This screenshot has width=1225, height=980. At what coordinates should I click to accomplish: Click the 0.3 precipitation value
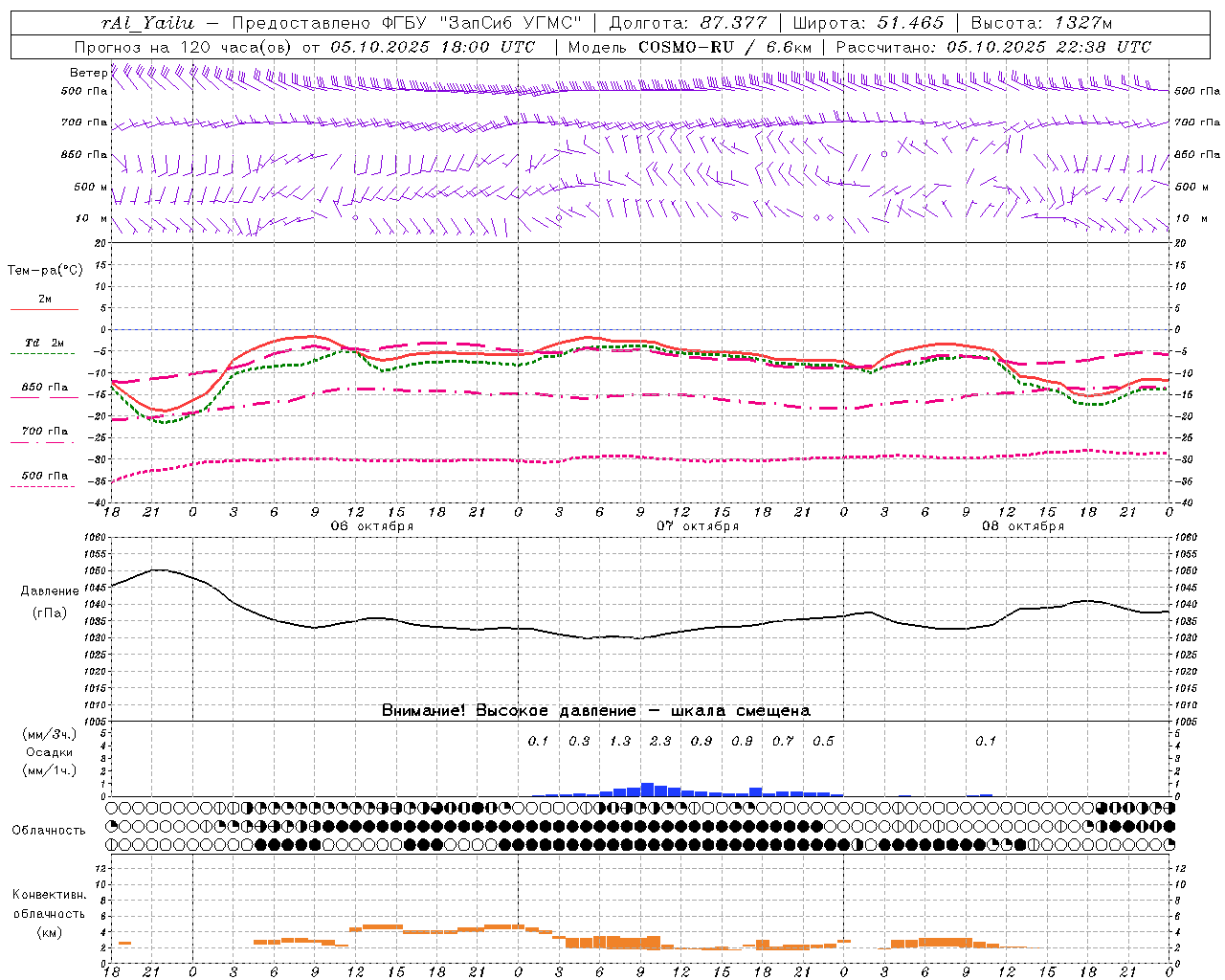point(579,741)
